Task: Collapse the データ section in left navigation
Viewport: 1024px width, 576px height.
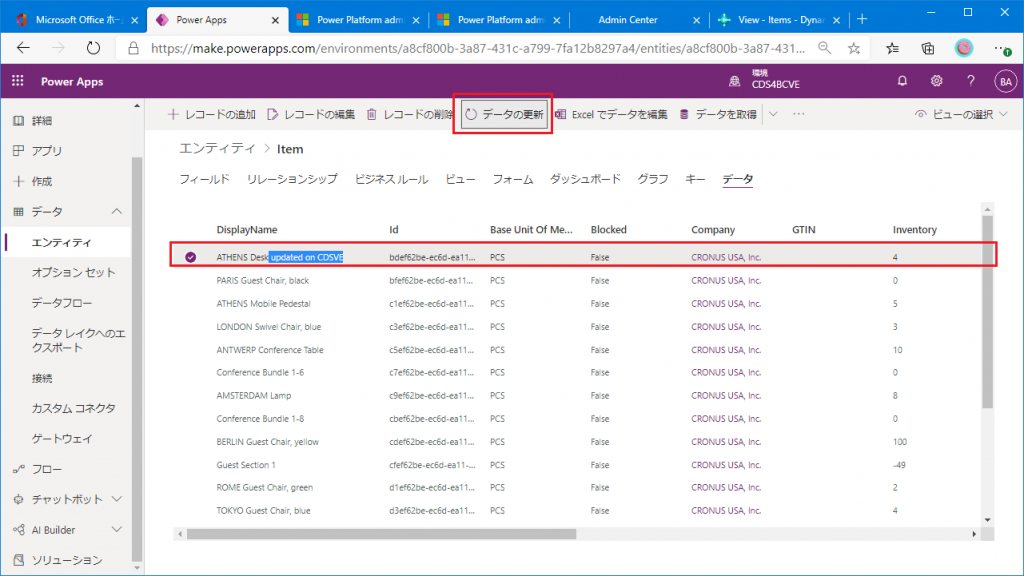Action: tap(116, 212)
